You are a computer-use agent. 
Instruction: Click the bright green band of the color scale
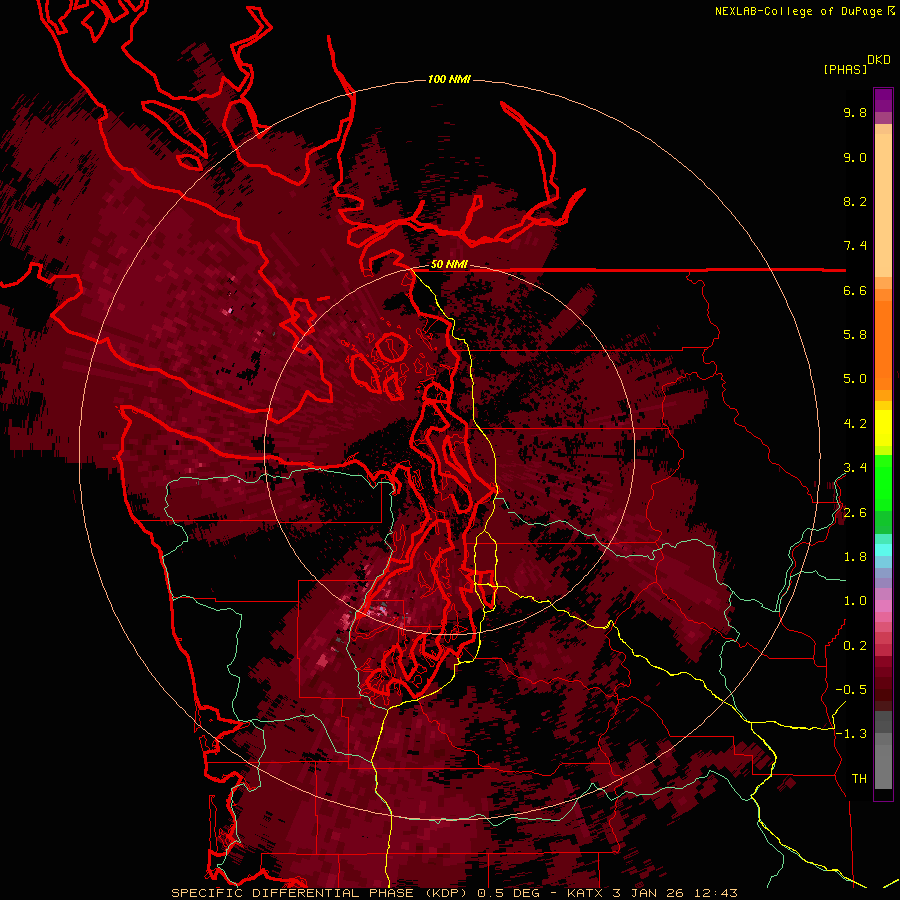point(883,482)
